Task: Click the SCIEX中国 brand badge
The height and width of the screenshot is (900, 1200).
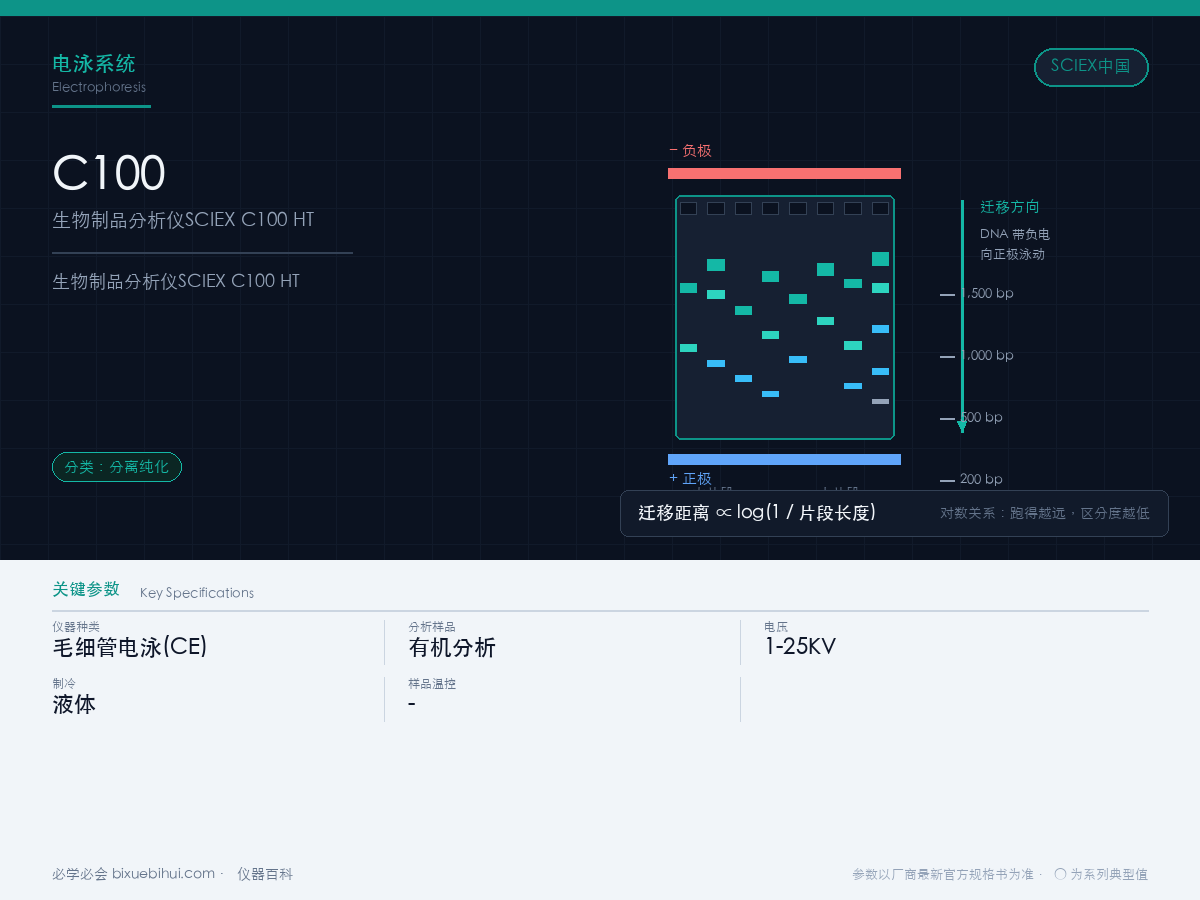Action: pos(1091,67)
